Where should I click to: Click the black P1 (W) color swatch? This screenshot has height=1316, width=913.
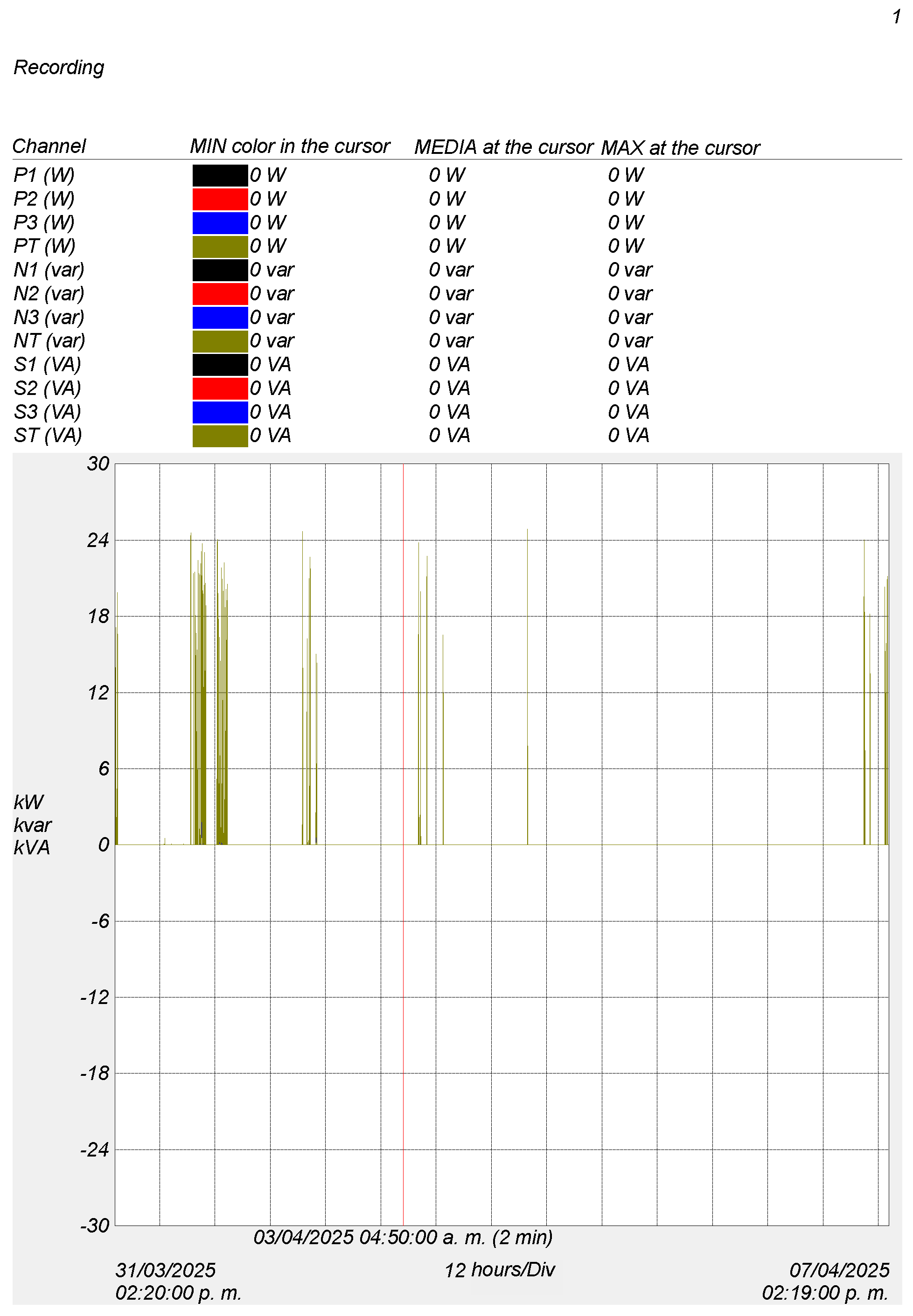tap(220, 175)
